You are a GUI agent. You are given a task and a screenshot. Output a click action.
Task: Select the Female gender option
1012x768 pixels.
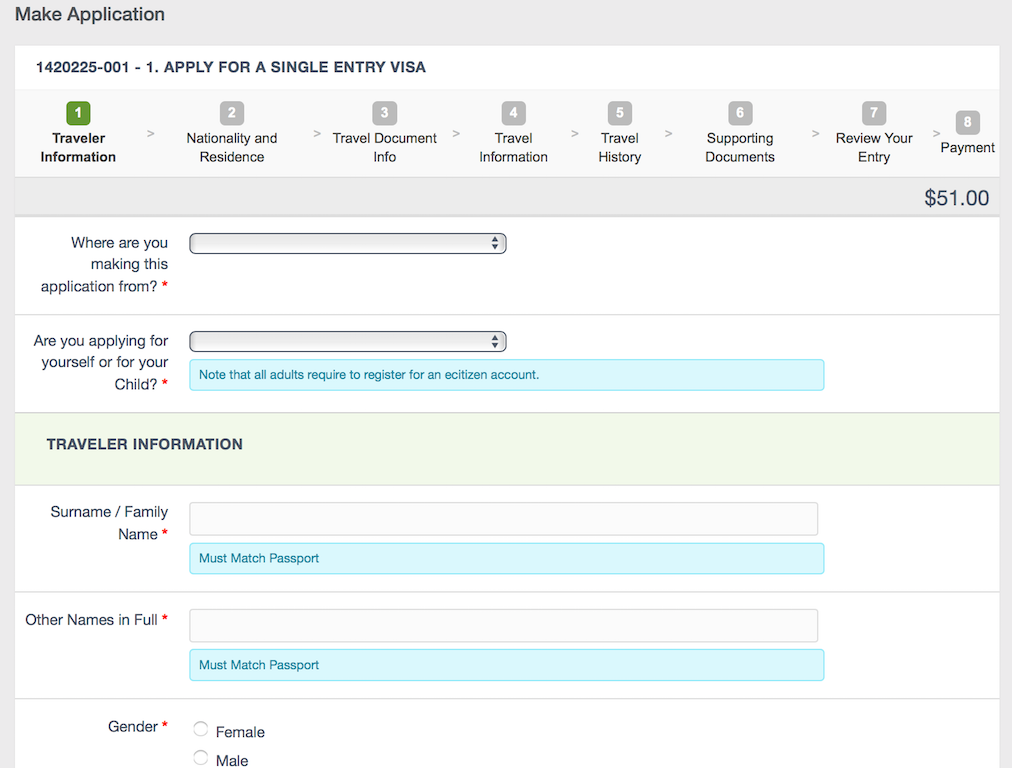pos(201,730)
